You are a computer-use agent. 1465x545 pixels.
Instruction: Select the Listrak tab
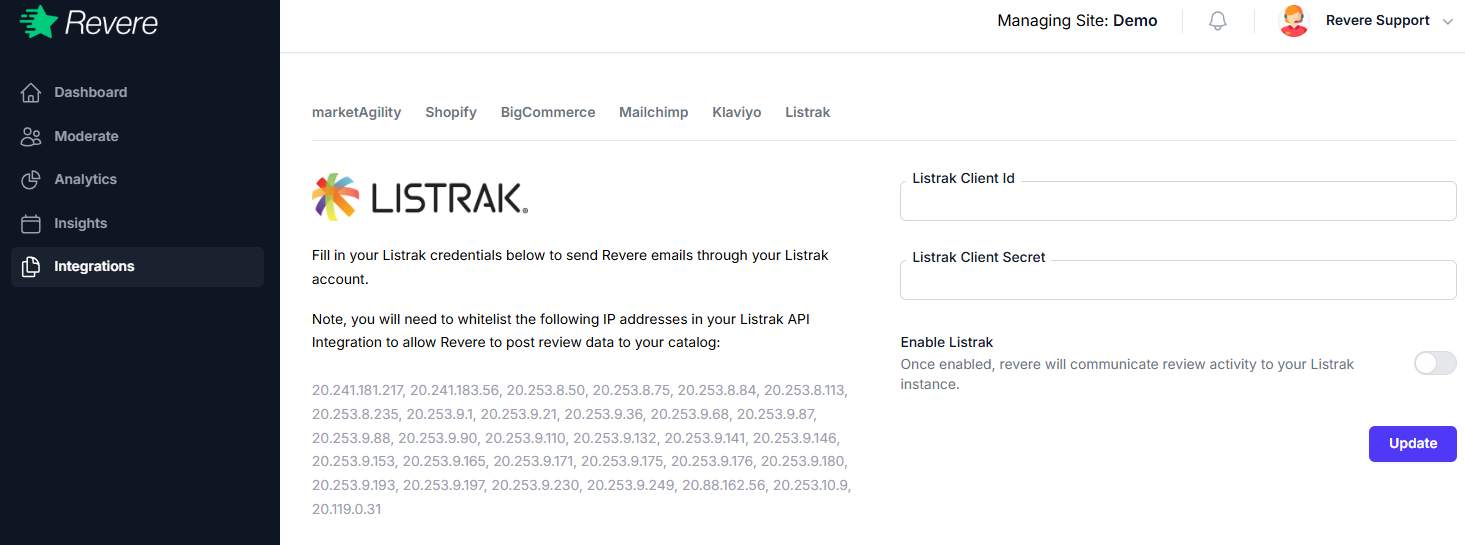pyautogui.click(x=808, y=112)
